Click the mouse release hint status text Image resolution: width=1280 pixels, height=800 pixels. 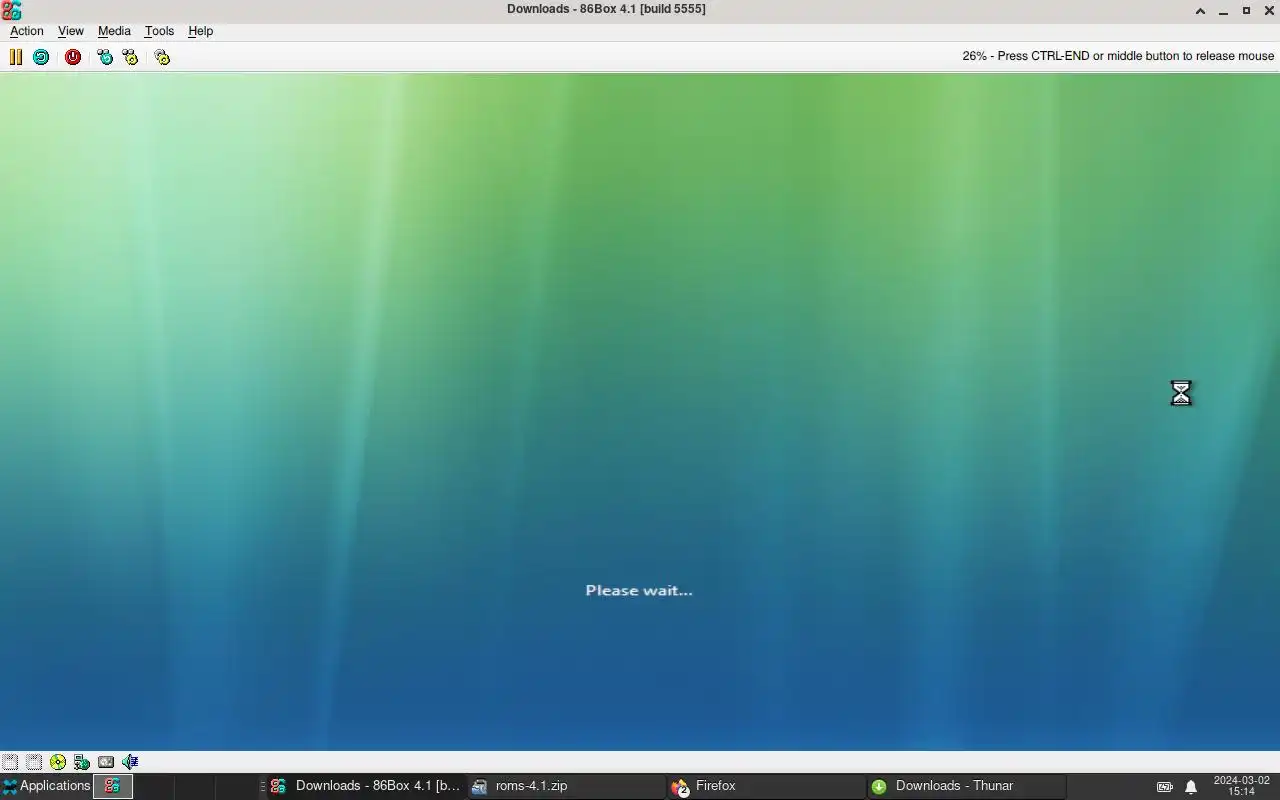pos(1118,56)
